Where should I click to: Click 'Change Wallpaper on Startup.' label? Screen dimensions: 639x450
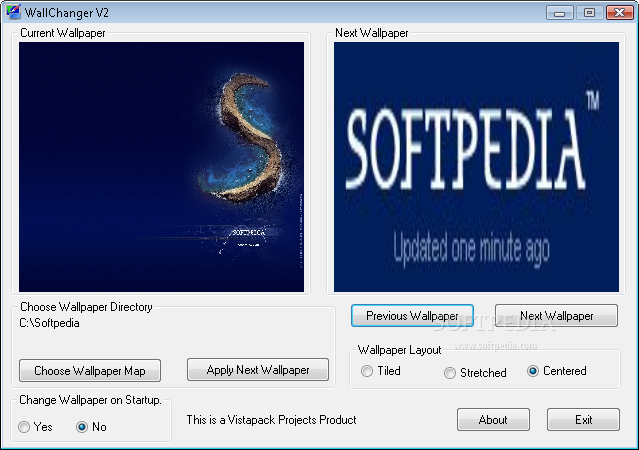pyautogui.click(x=90, y=400)
